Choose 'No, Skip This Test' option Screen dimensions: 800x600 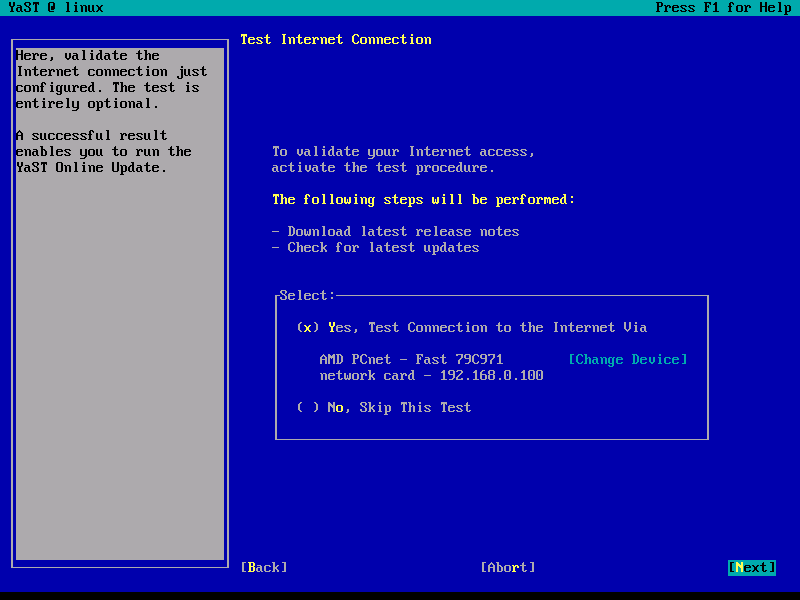tap(384, 408)
